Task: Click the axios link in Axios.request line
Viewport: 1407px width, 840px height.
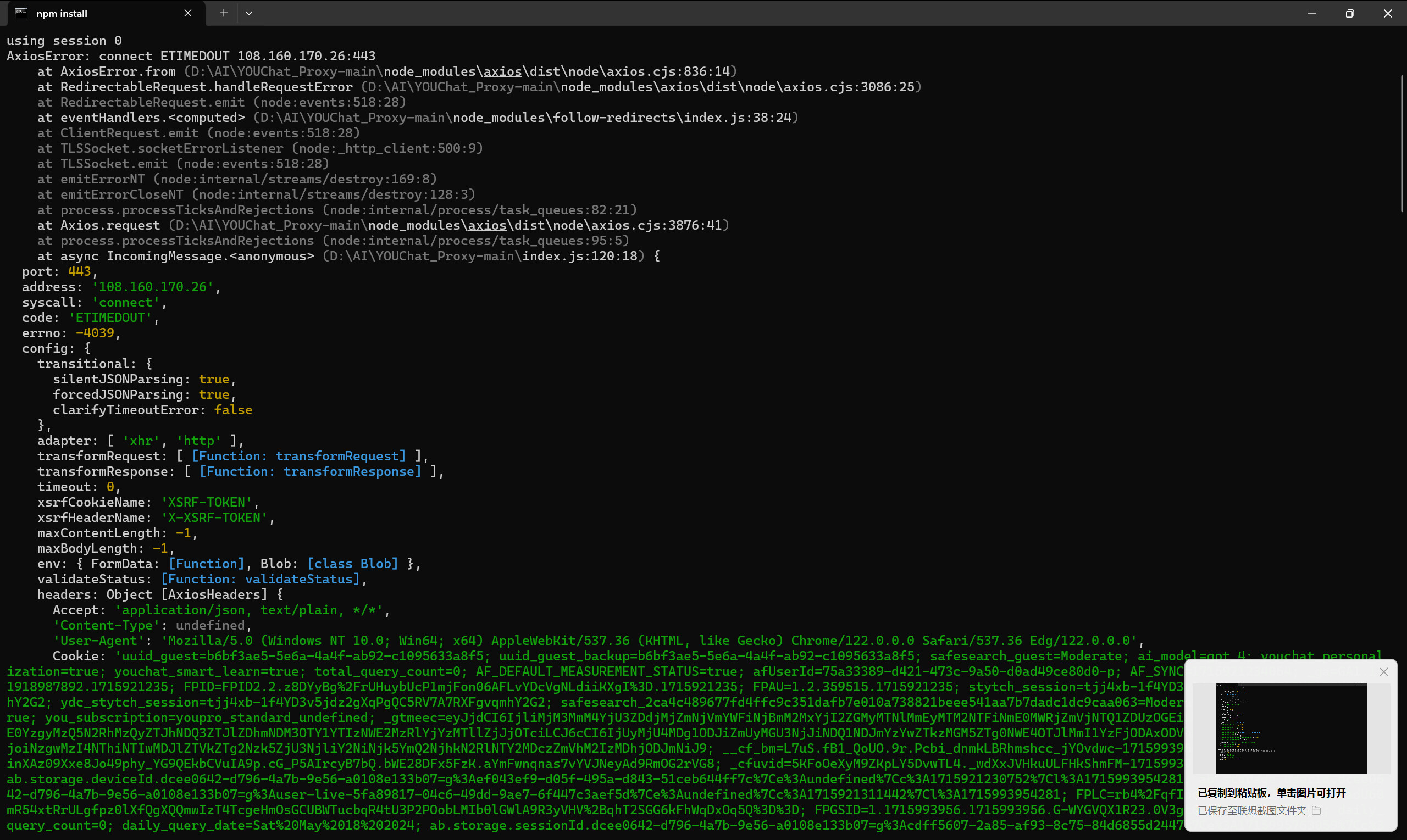Action: pos(486,225)
